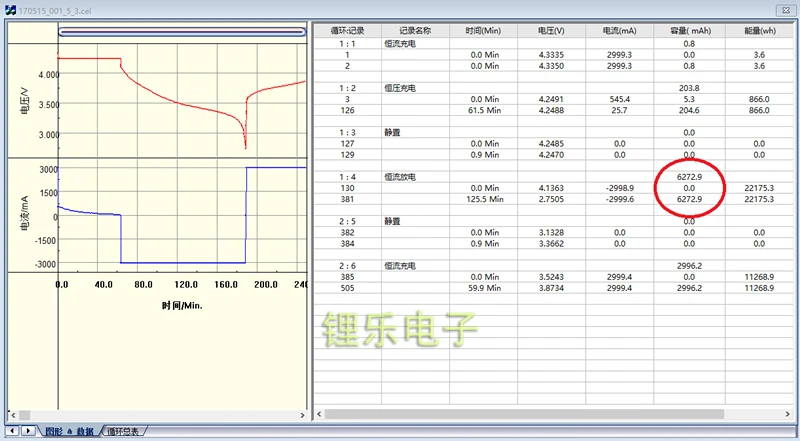Click the voltage cell 3.3662
The width and height of the screenshot is (800, 441).
click(x=551, y=243)
